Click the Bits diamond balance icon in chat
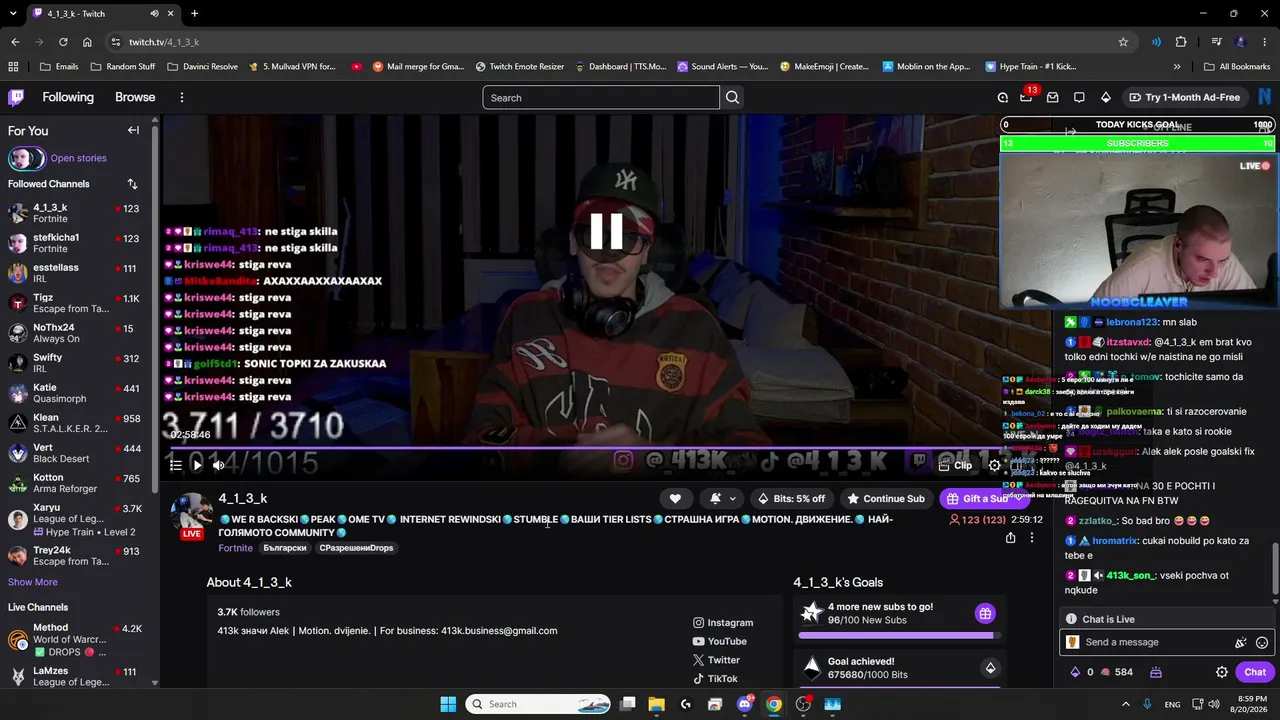1280x720 pixels. tap(1075, 672)
